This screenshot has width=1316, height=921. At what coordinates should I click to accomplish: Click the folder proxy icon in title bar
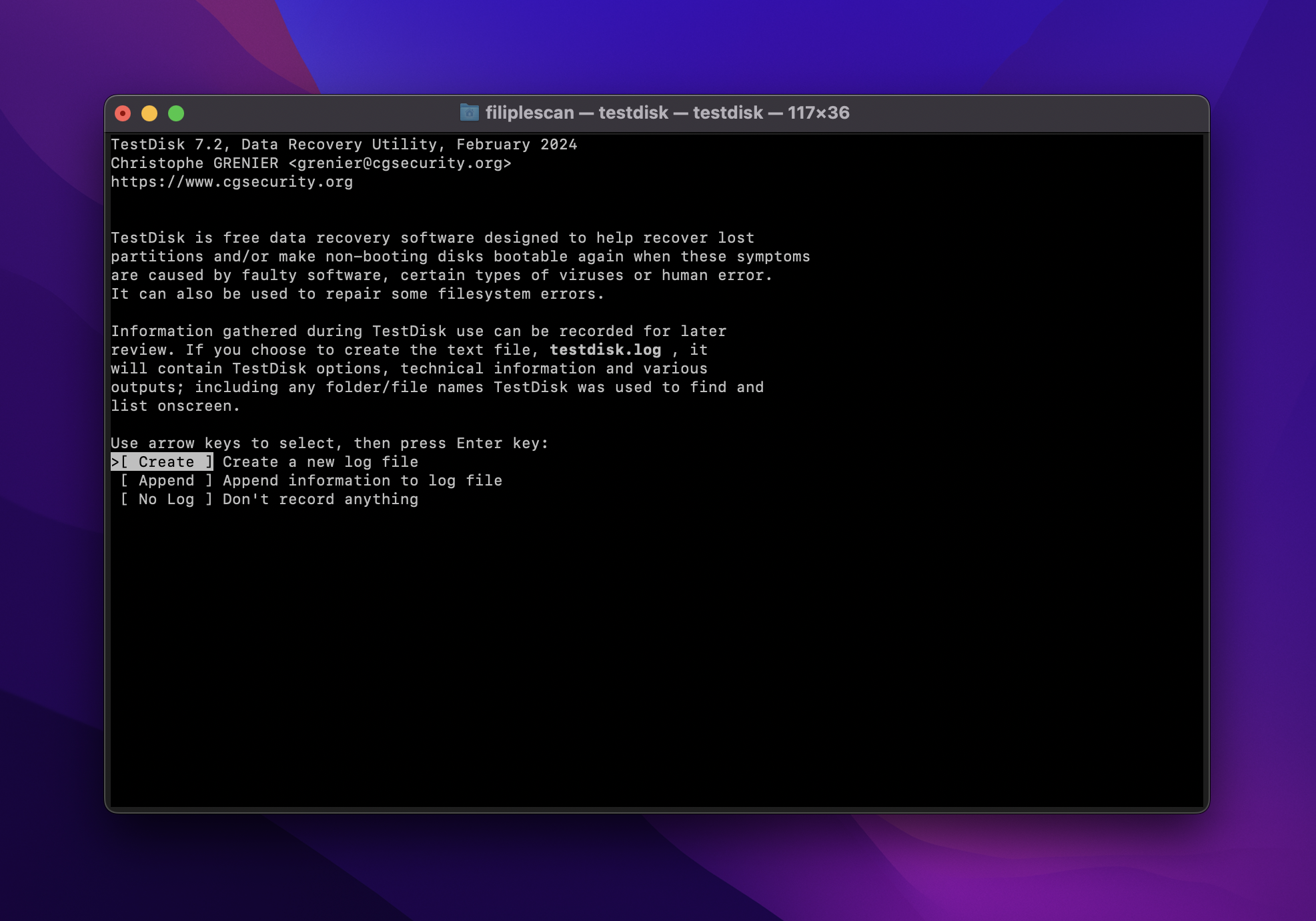click(469, 113)
